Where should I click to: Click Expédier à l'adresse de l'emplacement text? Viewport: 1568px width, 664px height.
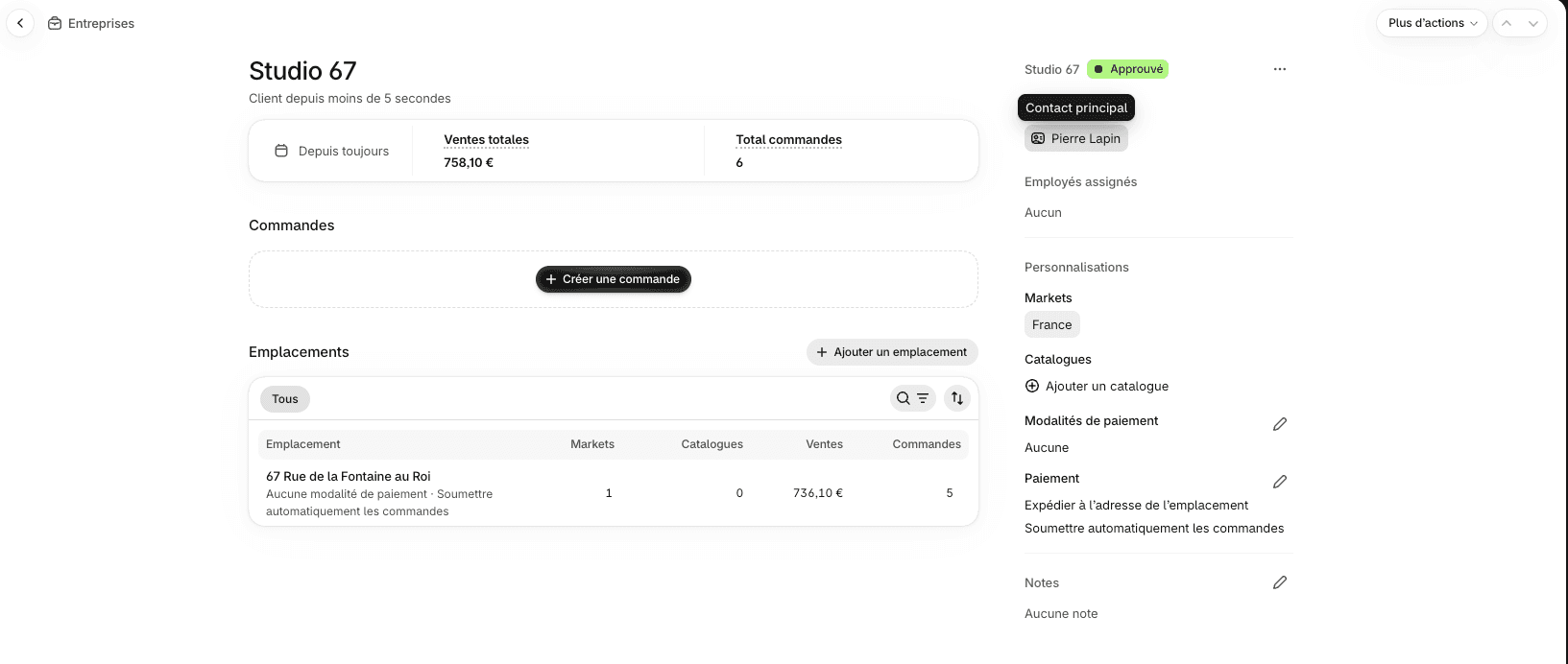pos(1136,505)
